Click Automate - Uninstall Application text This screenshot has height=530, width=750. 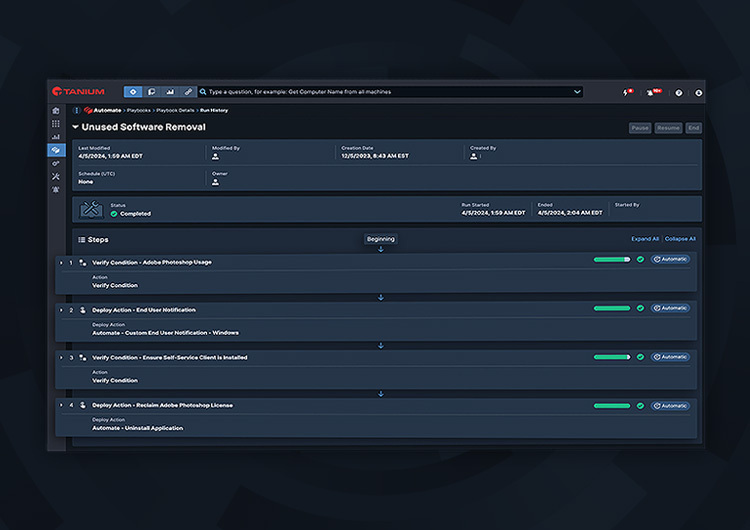tap(137, 428)
